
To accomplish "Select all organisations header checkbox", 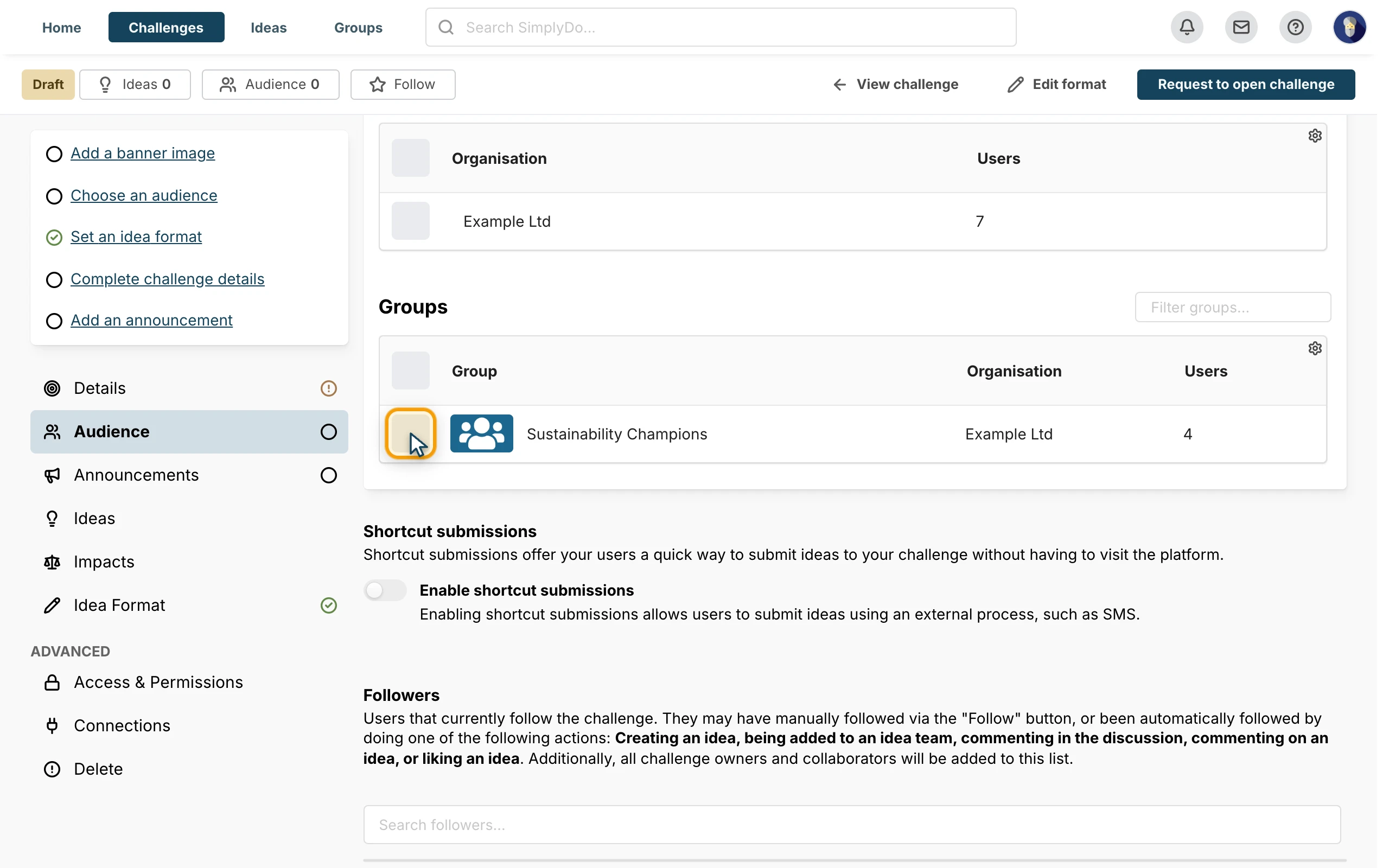I will pyautogui.click(x=410, y=158).
